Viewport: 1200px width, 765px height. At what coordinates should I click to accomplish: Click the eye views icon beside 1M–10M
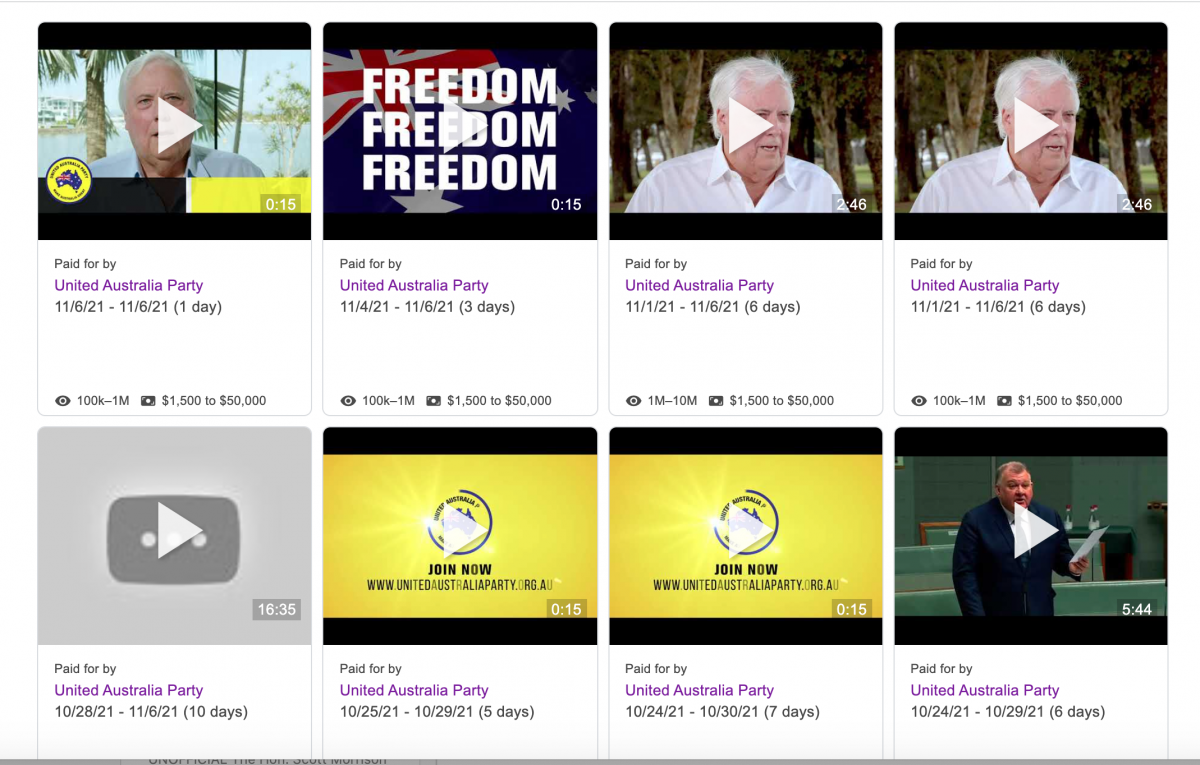click(634, 401)
